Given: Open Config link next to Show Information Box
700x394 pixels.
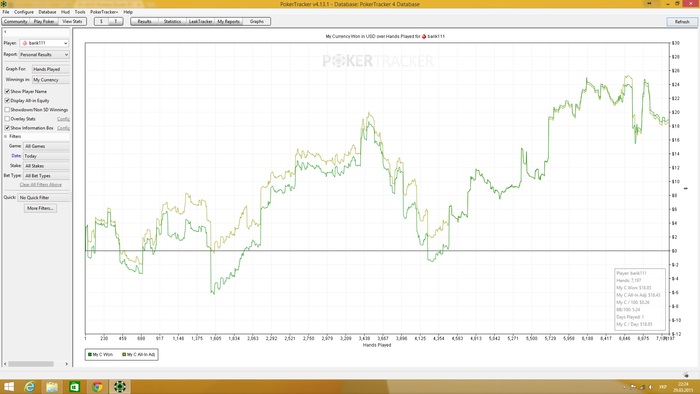Looking at the screenshot, I should click(63, 128).
